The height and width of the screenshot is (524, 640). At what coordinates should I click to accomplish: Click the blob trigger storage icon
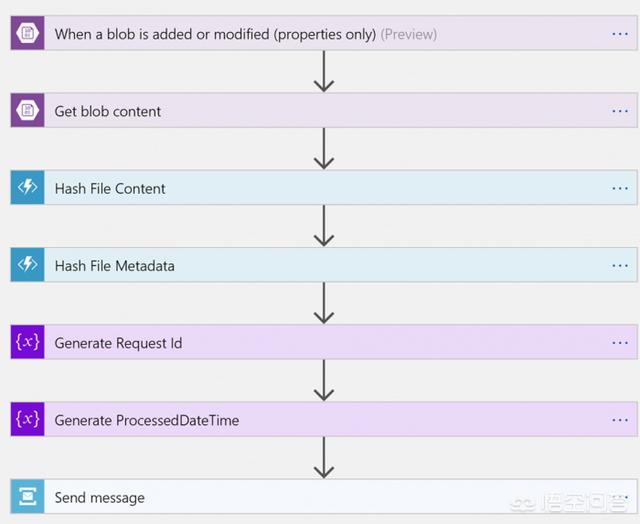pos(27,34)
